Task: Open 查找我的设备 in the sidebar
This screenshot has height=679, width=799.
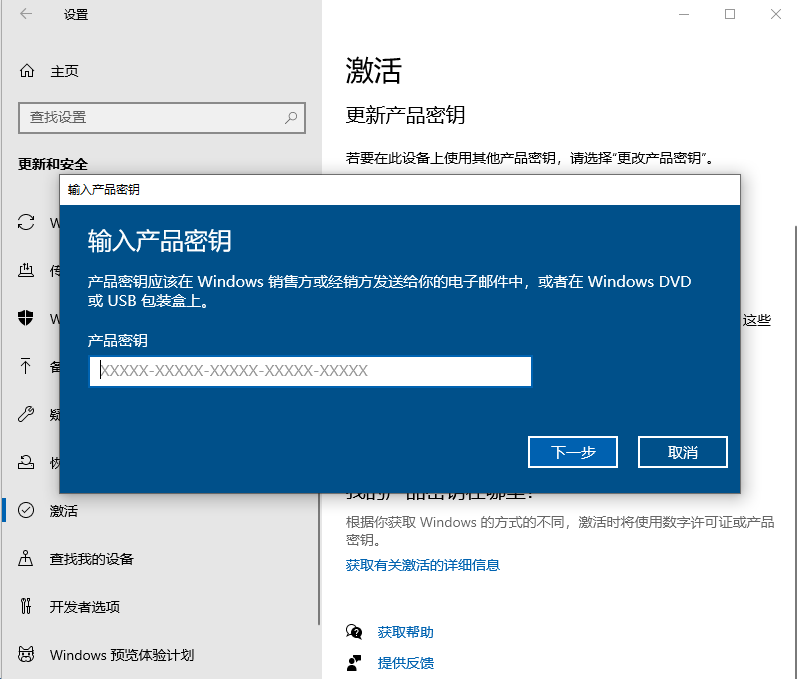Action: 92,559
